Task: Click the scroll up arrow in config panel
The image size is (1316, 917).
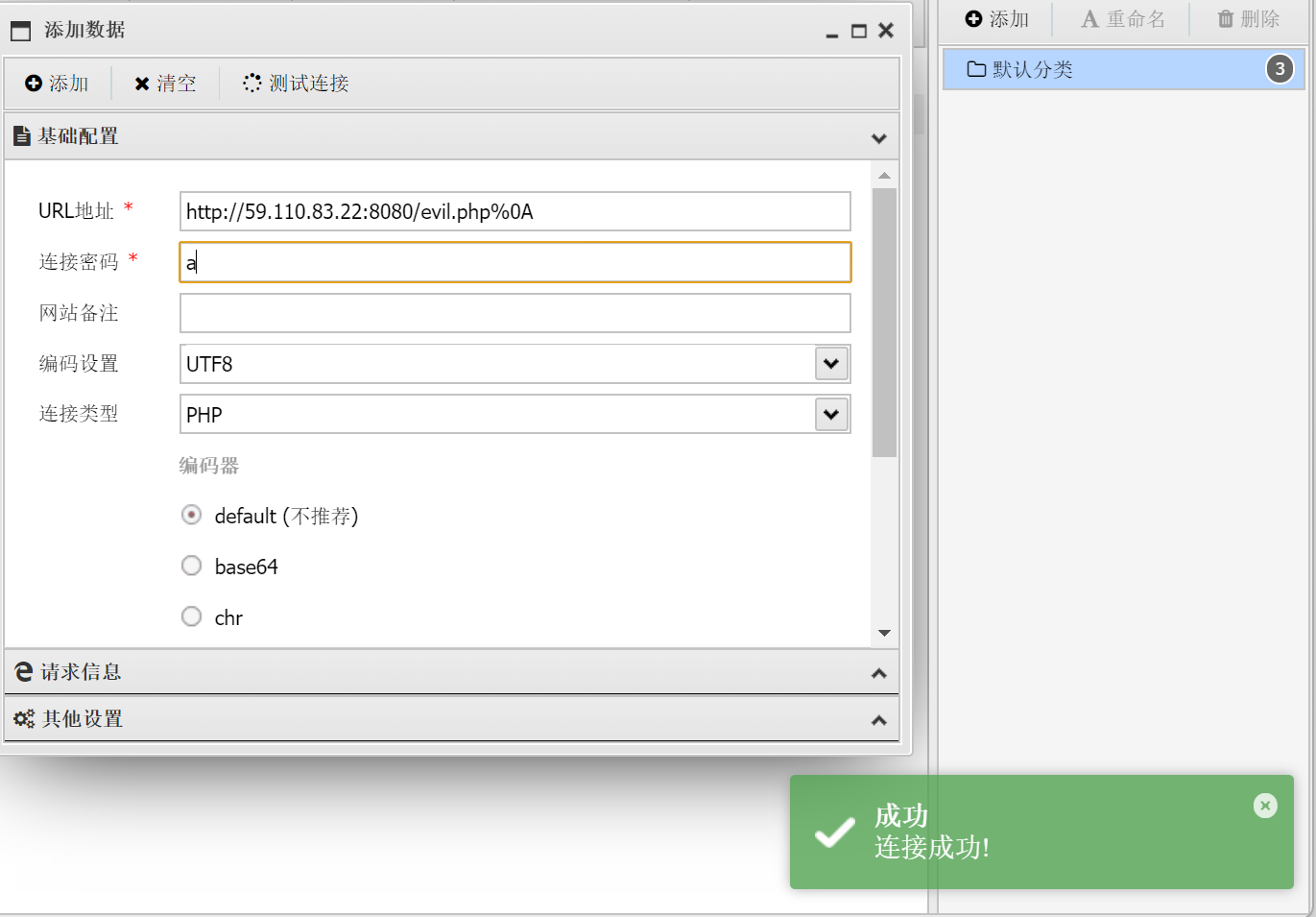Action: tap(884, 176)
